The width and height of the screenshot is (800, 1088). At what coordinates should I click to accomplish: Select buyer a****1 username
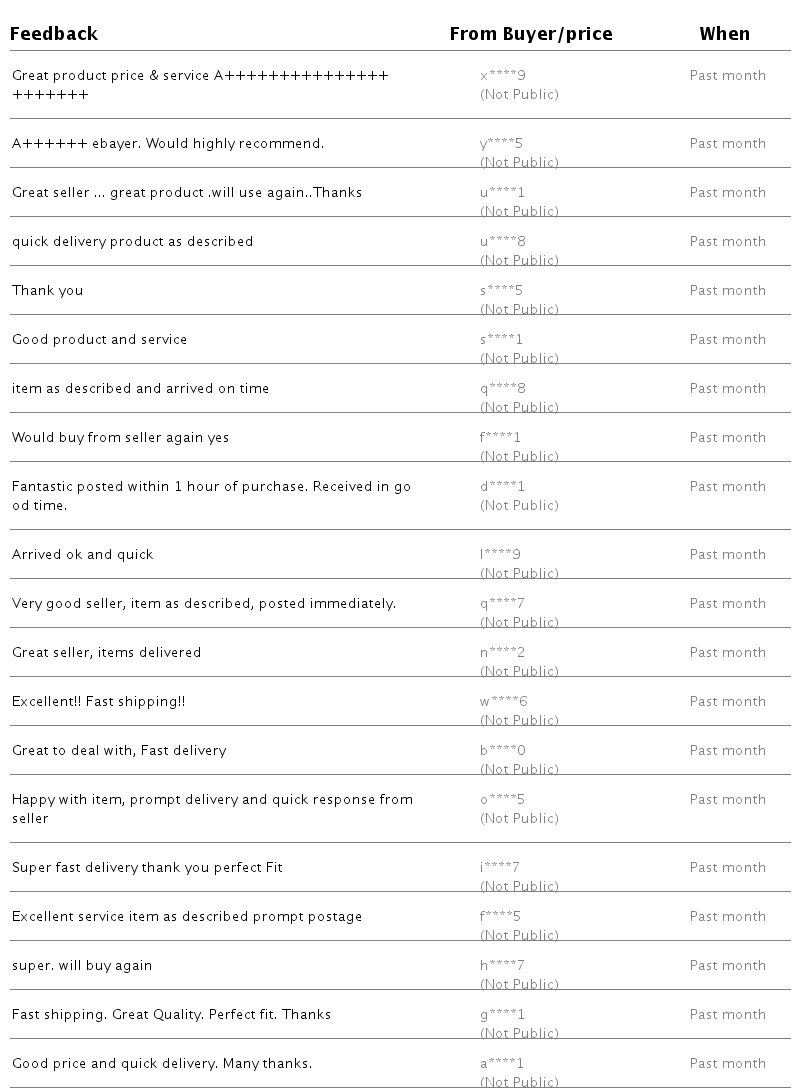pyautogui.click(x=502, y=1063)
